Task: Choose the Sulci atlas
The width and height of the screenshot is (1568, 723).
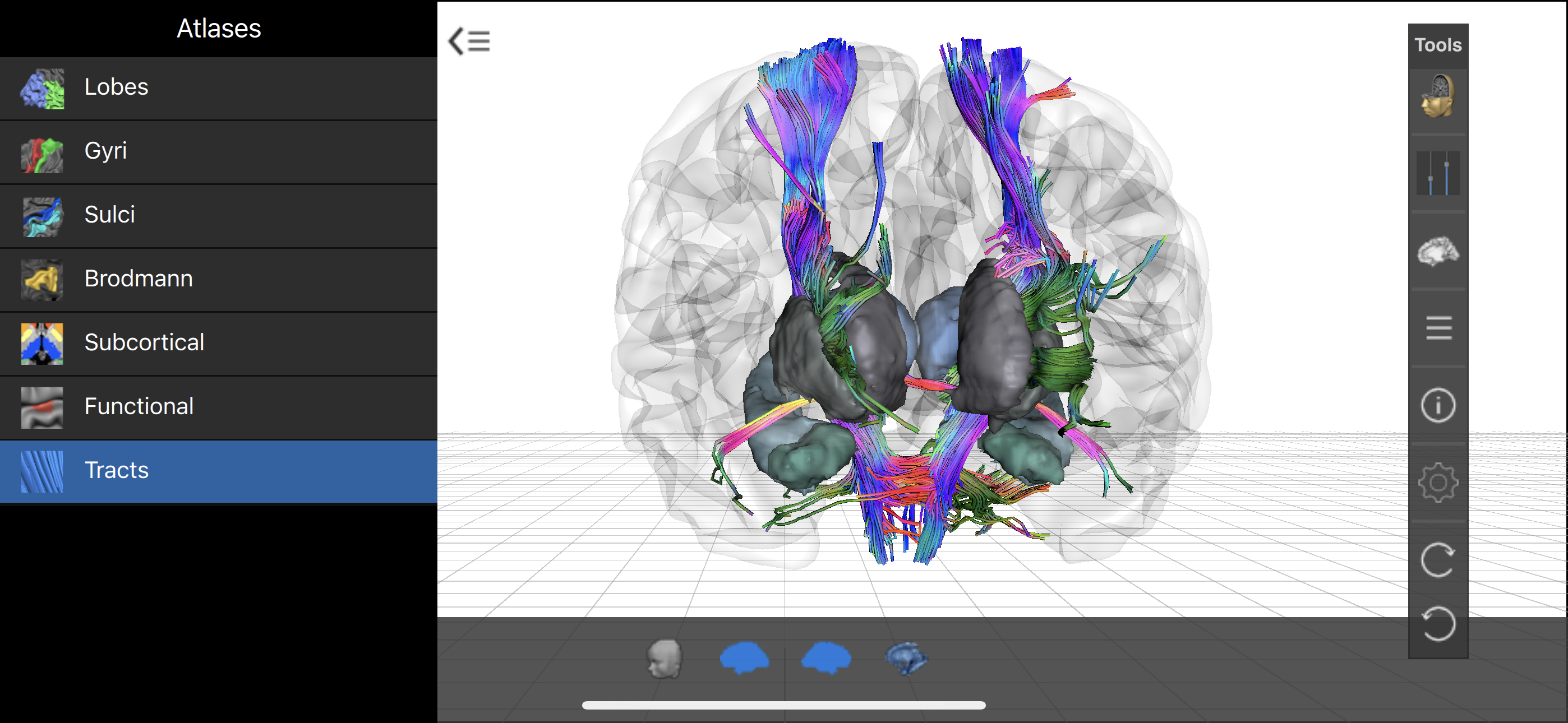Action: click(x=219, y=215)
